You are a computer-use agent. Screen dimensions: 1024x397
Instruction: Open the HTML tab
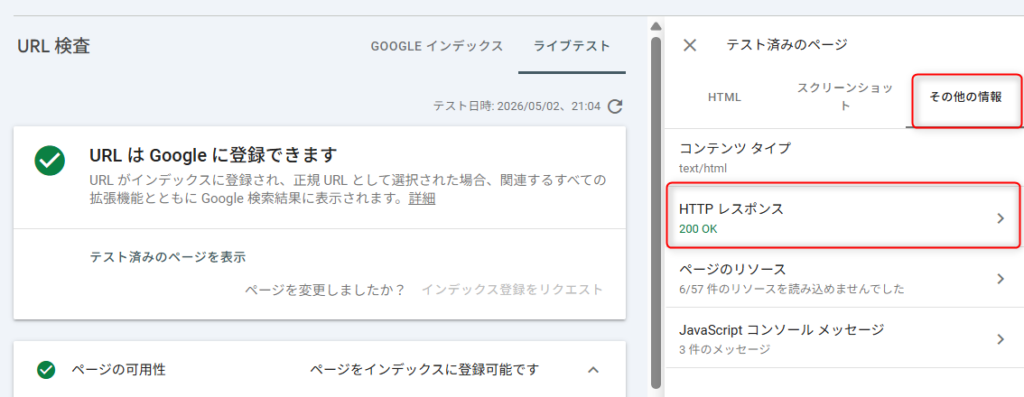click(724, 97)
